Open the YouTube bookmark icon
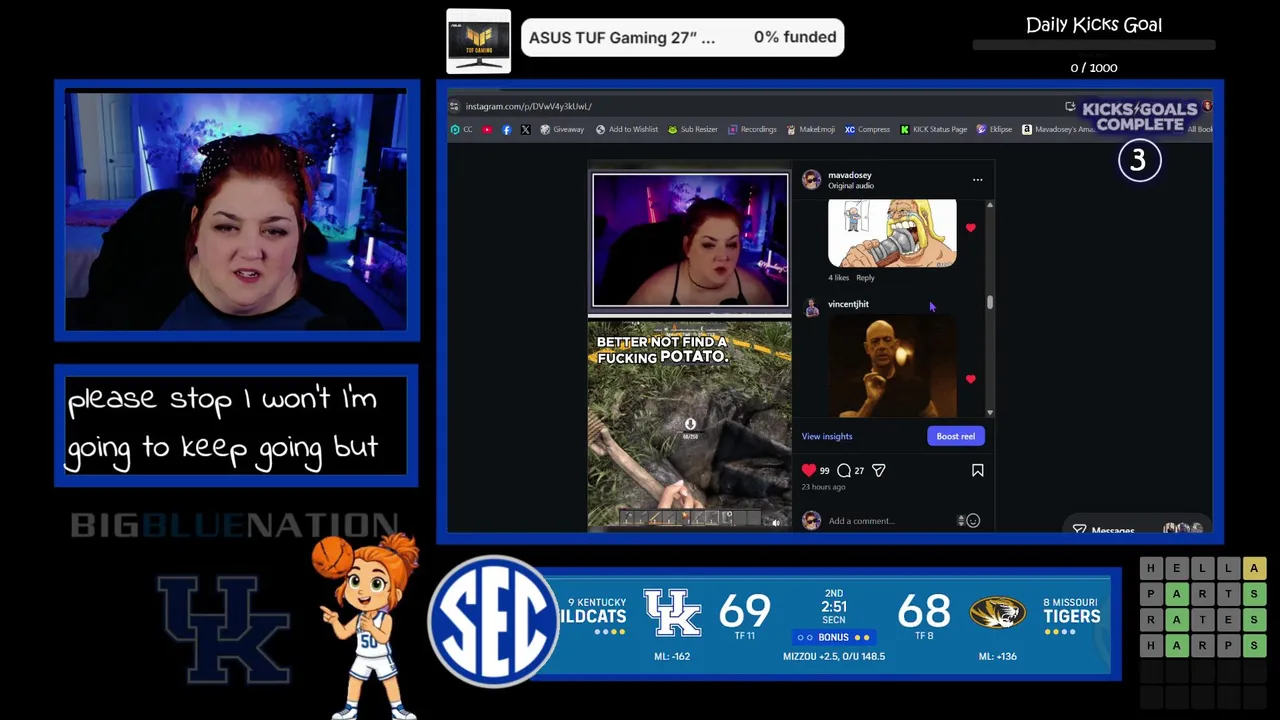This screenshot has width=1280, height=720. tap(487, 129)
